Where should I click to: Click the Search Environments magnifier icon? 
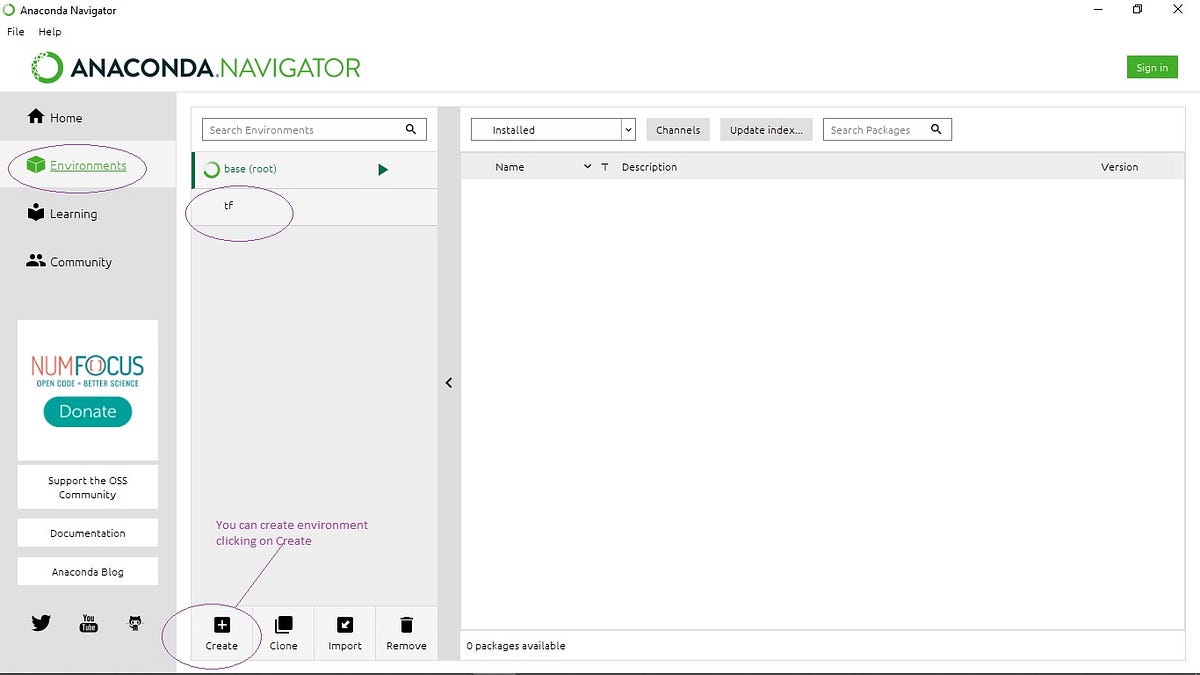(411, 129)
